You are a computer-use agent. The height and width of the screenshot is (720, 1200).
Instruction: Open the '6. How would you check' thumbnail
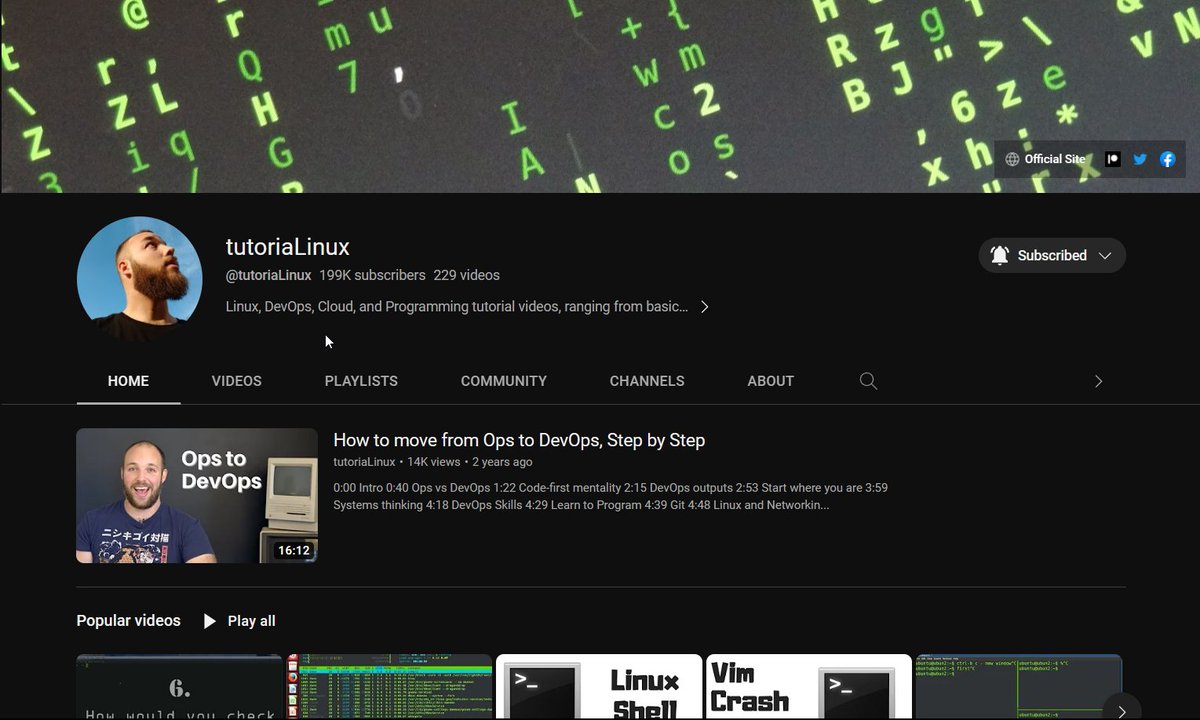click(x=179, y=687)
